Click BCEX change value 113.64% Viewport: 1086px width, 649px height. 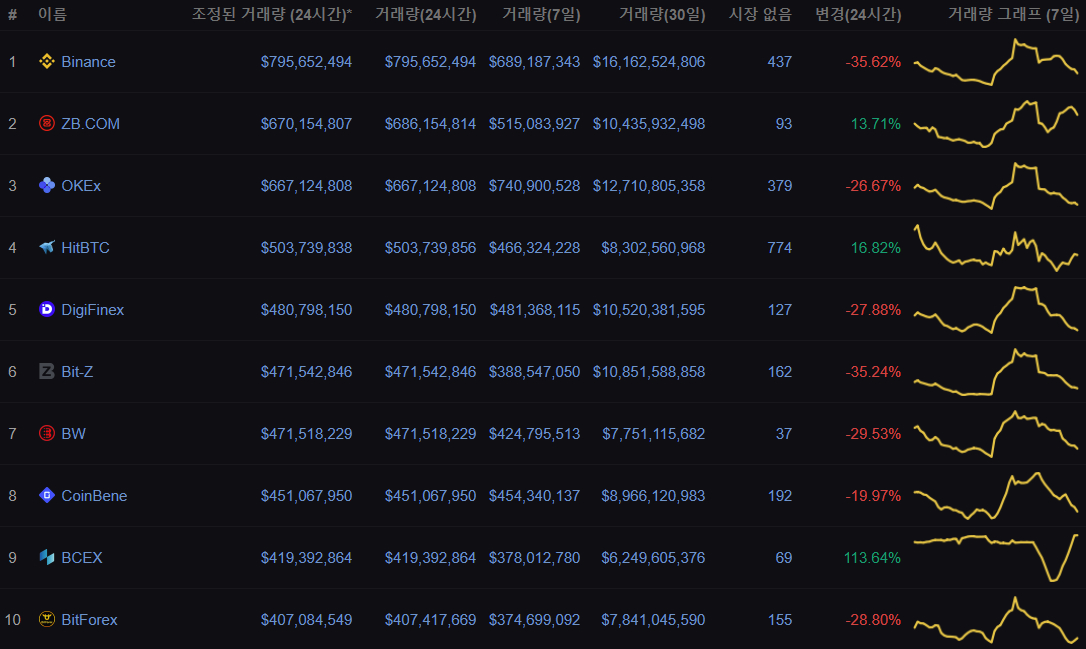(x=872, y=558)
